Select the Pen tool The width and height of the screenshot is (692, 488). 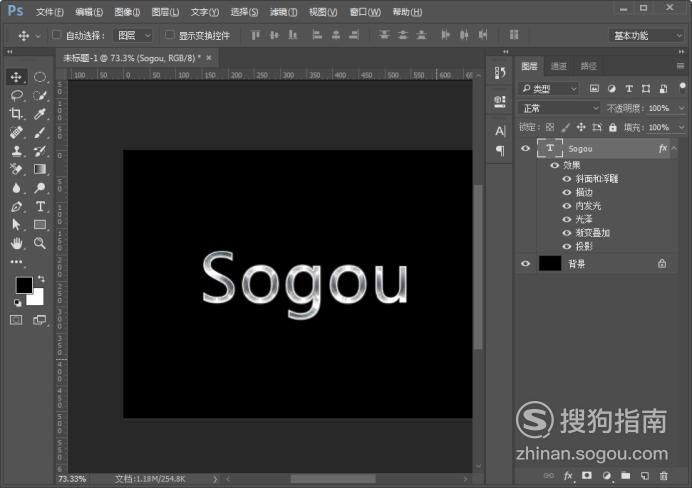click(x=16, y=206)
